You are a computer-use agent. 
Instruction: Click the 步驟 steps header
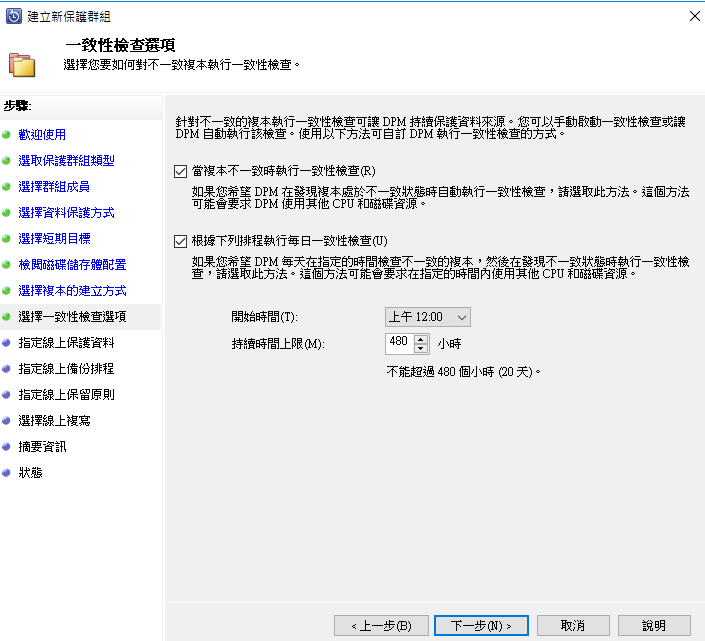pyautogui.click(x=18, y=106)
